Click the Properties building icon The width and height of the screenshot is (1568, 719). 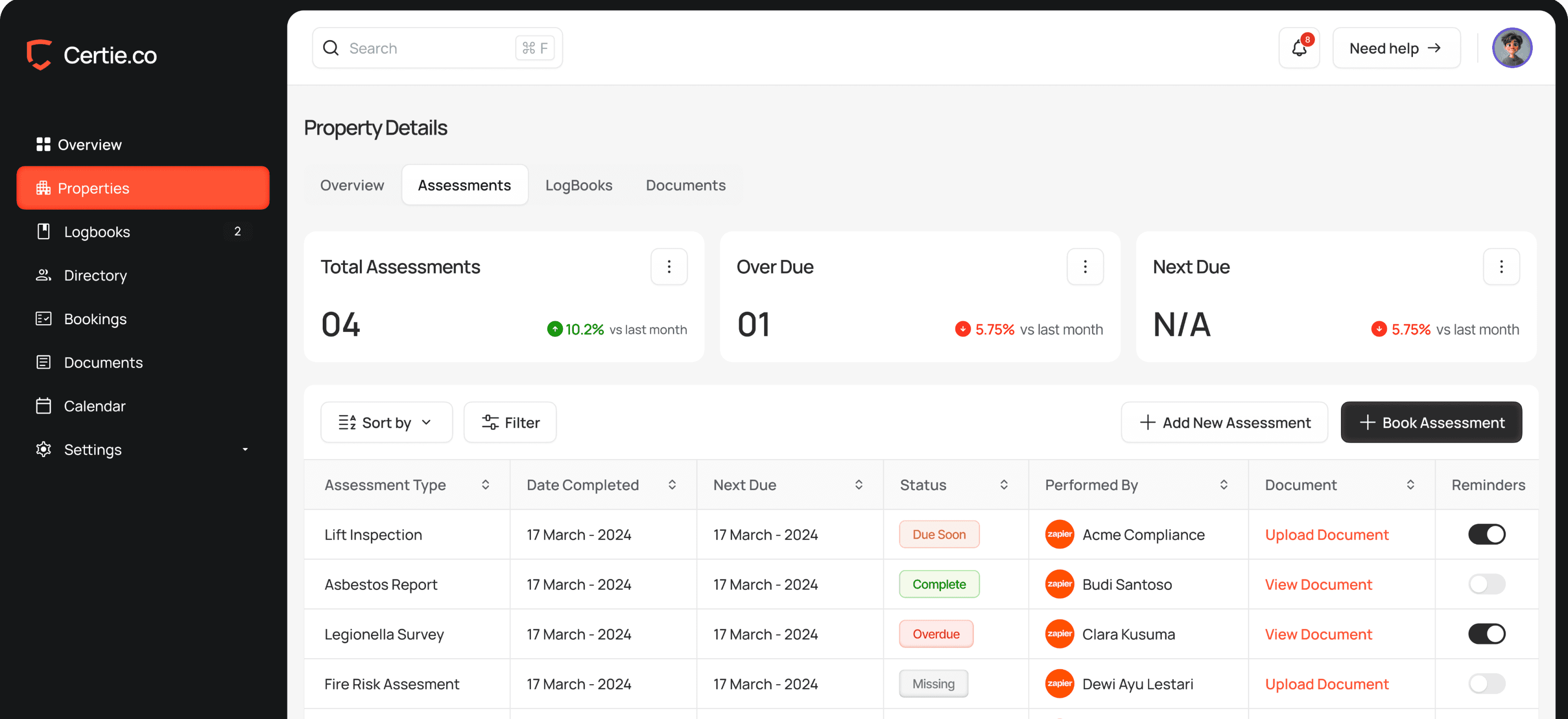43,188
